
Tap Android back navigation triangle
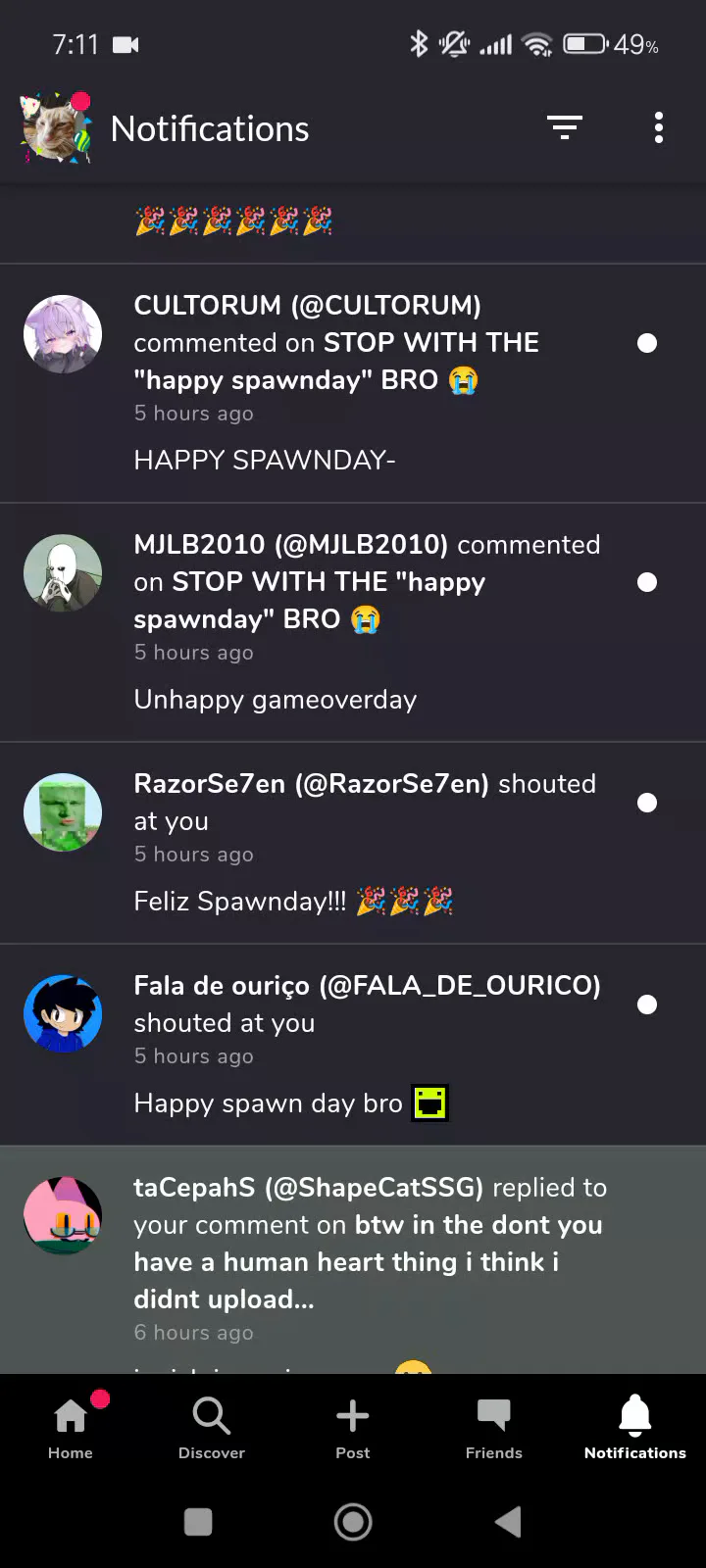pyautogui.click(x=508, y=1522)
